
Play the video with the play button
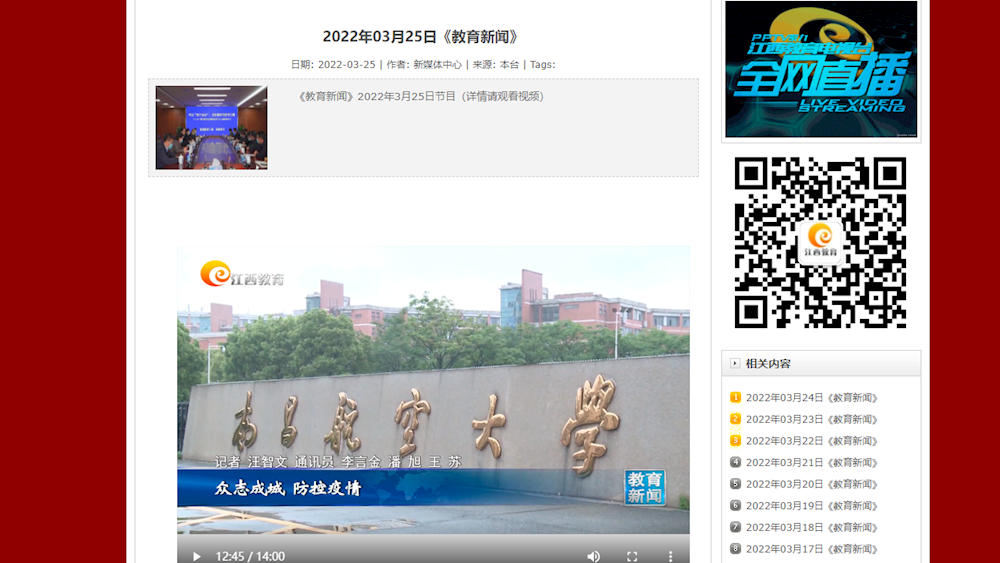point(197,556)
